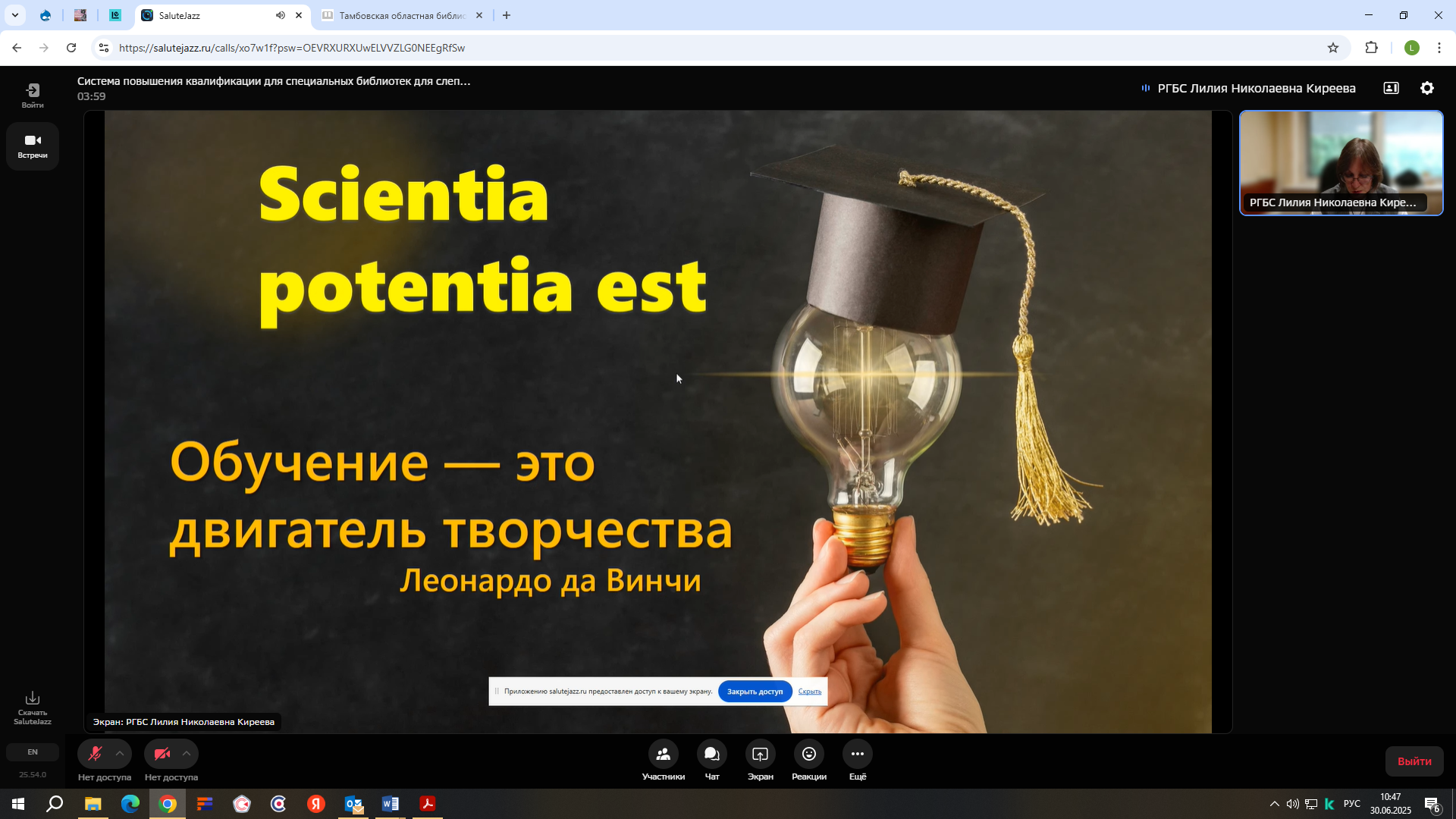Leave the call with Выйти
The image size is (1456, 819).
coord(1414,761)
